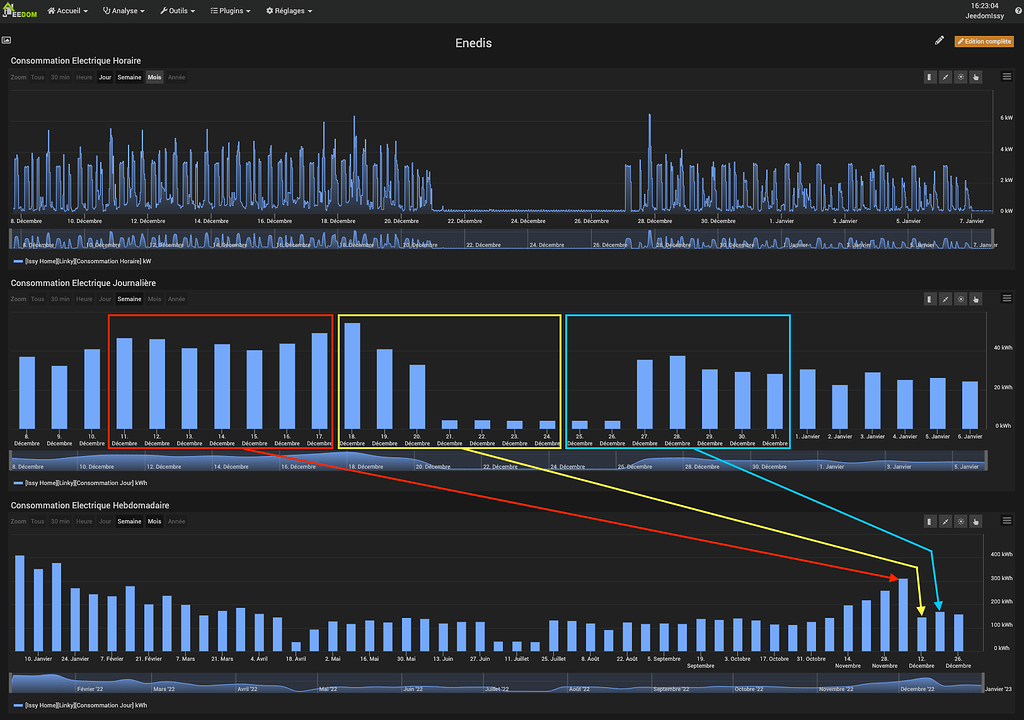1024x720 pixels.
Task: Click the image icon under the Jeedom logo
Action: 6,41
